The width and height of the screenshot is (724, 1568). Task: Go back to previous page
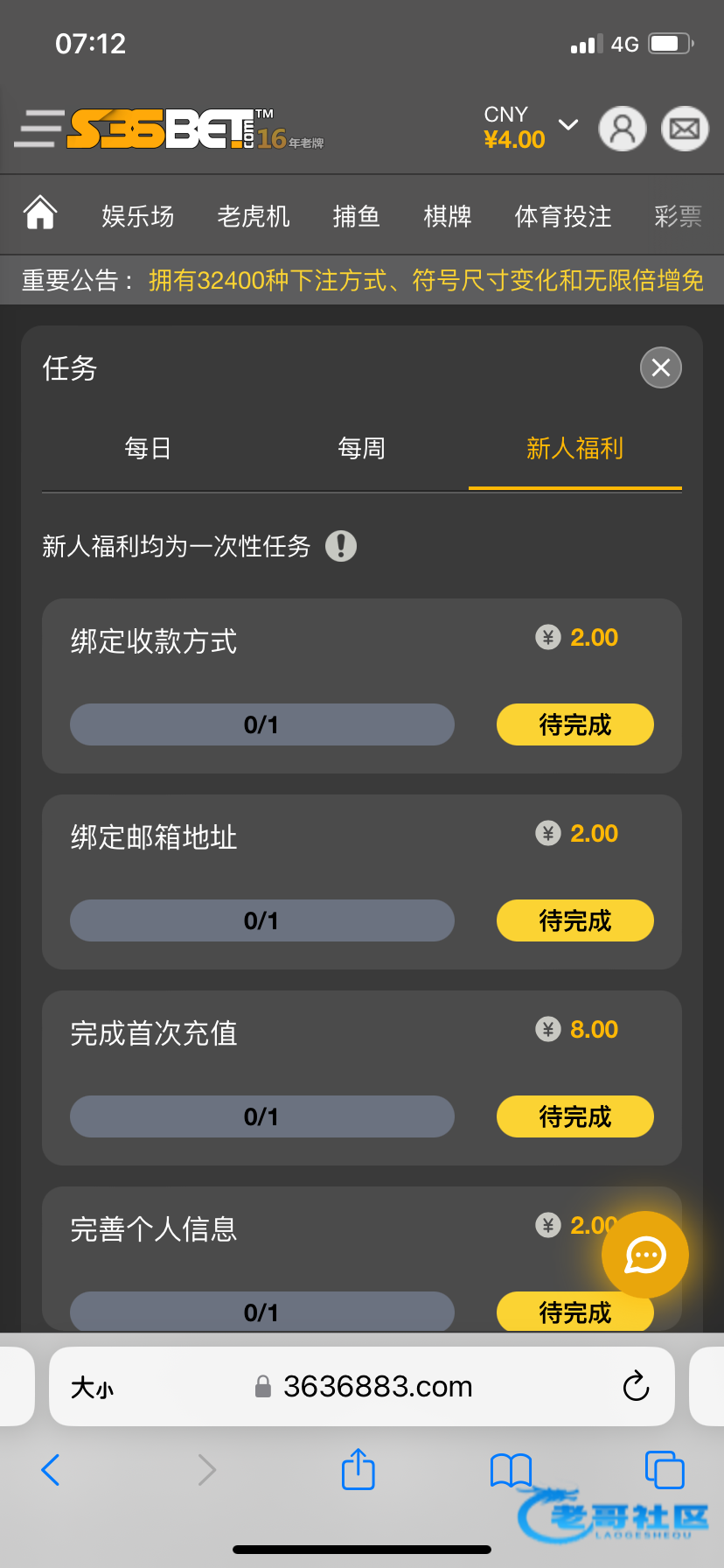click(51, 1469)
